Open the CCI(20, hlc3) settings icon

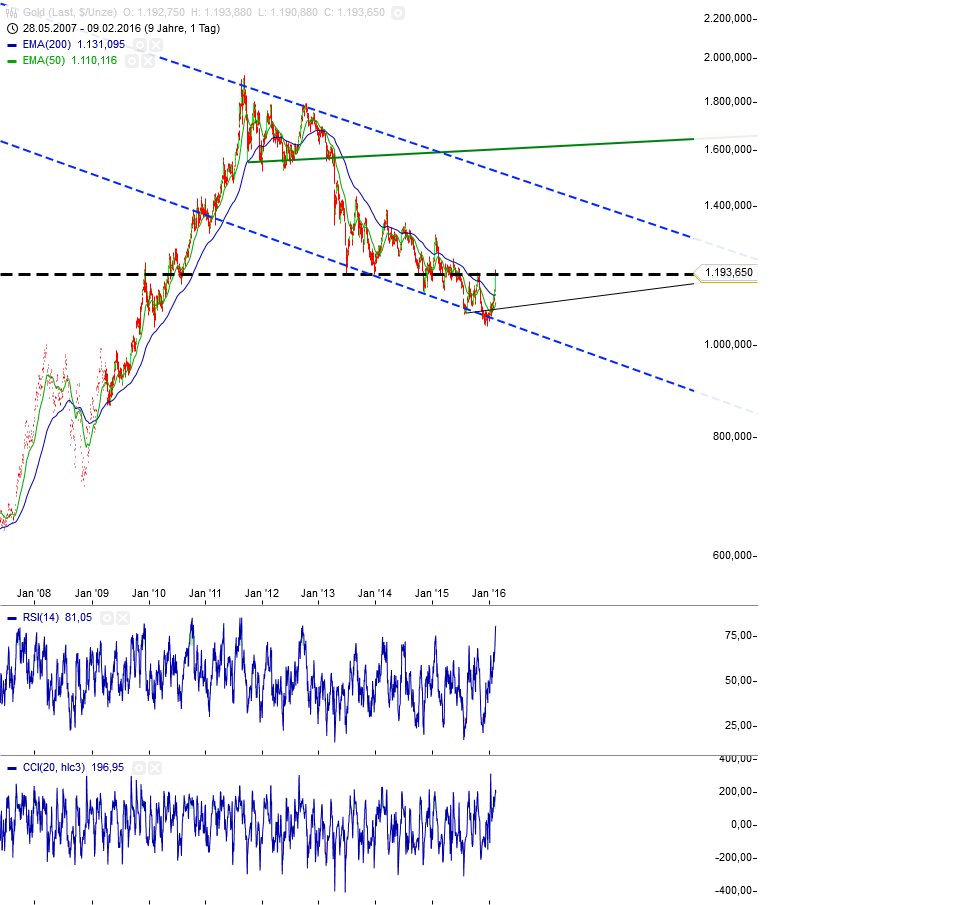click(x=139, y=768)
